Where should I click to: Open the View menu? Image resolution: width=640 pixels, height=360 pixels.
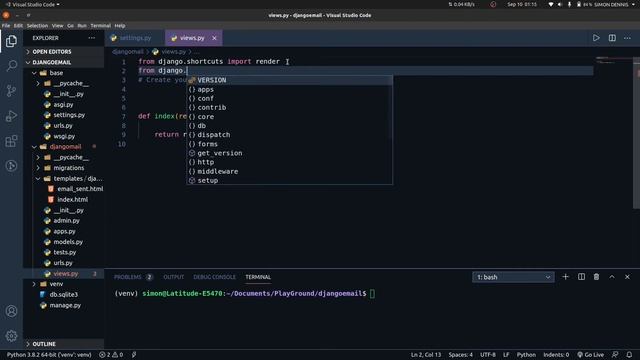58,26
